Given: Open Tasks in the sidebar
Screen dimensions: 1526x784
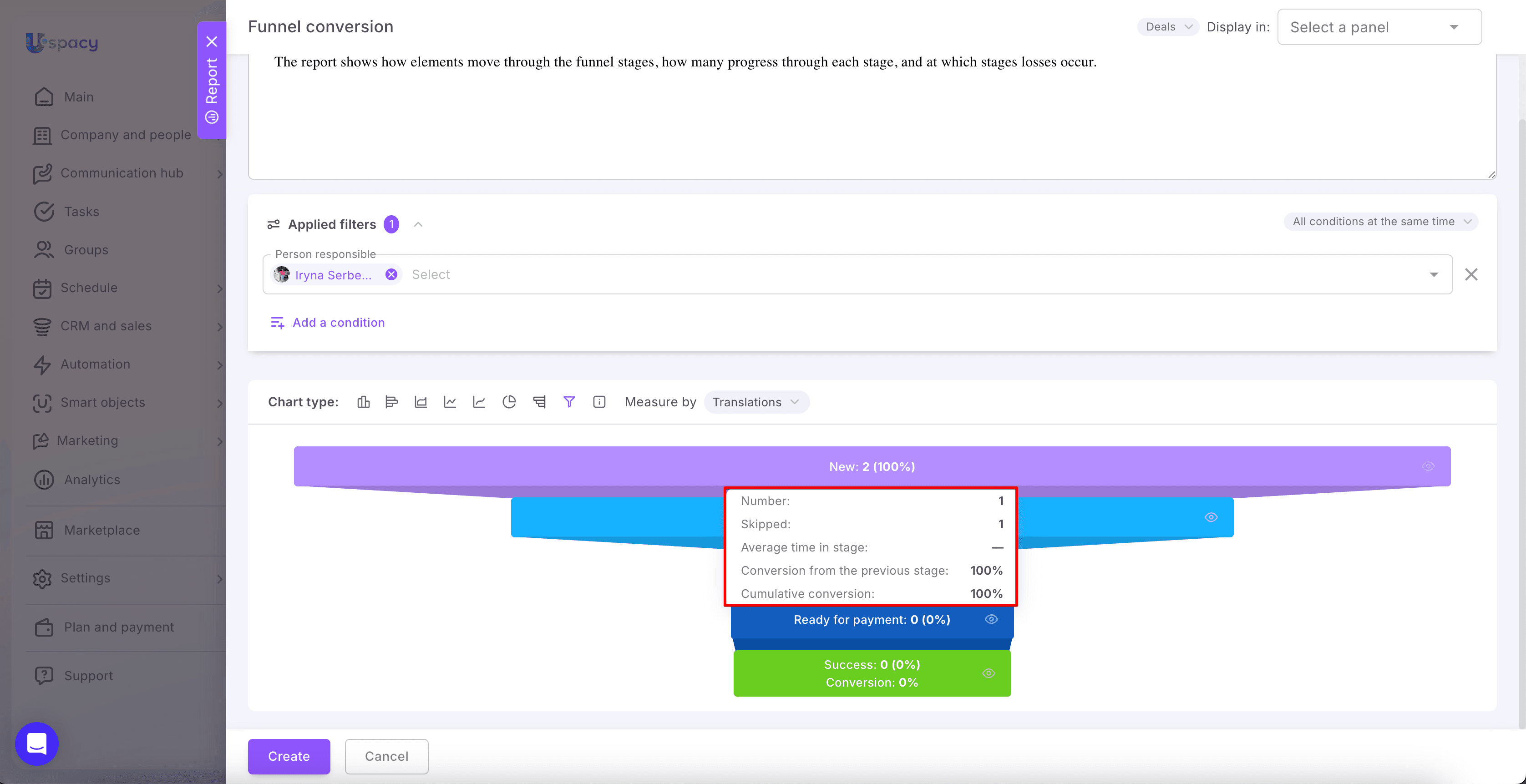Looking at the screenshot, I should (x=82, y=212).
